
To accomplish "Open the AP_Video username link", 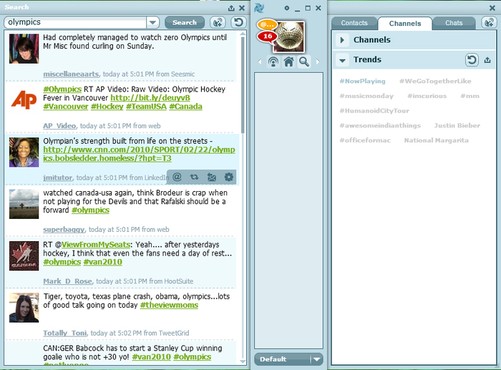I will click(60, 126).
